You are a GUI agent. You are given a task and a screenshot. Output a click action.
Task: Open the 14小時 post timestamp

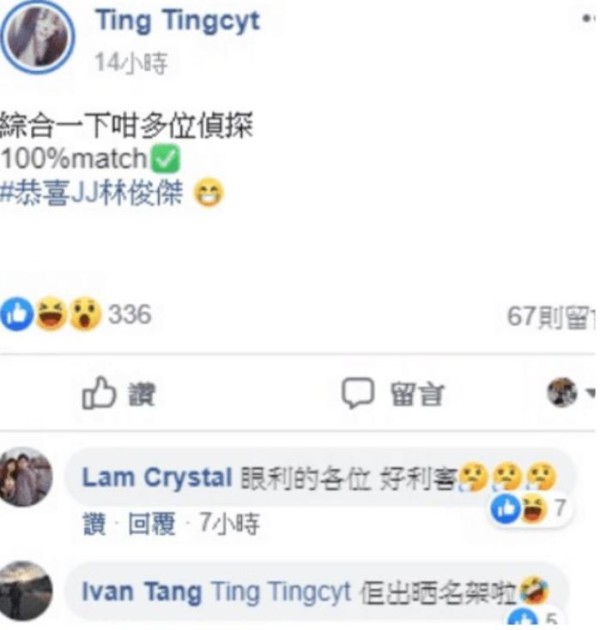click(131, 63)
